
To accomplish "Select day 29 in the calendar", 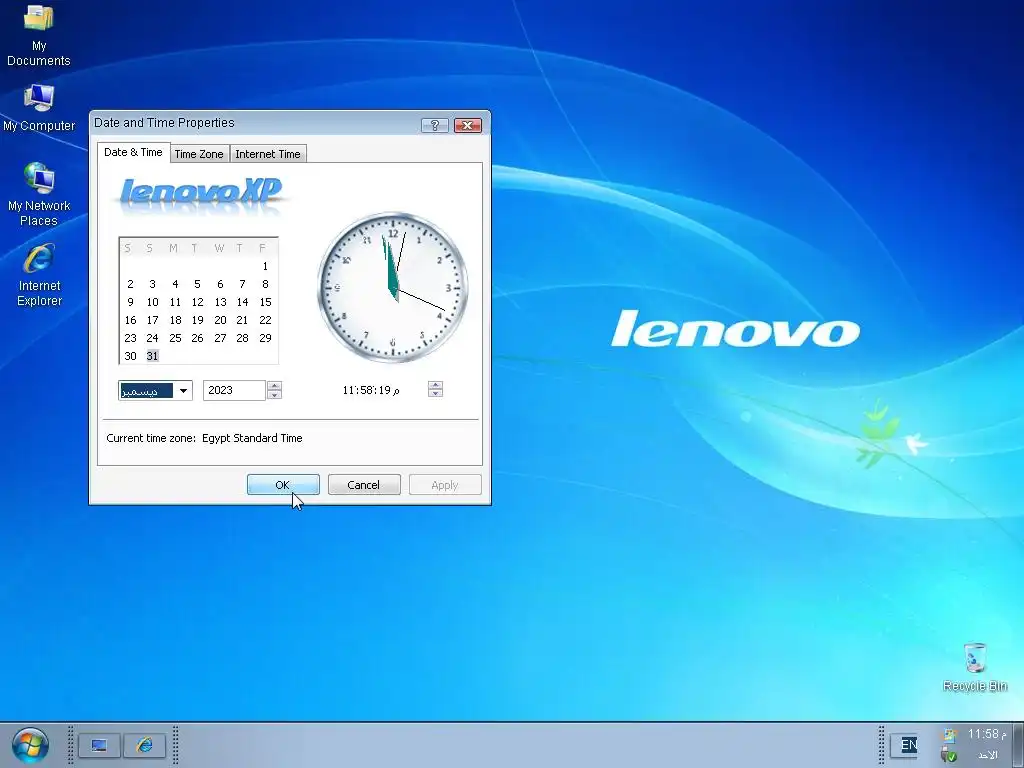I will [265, 338].
